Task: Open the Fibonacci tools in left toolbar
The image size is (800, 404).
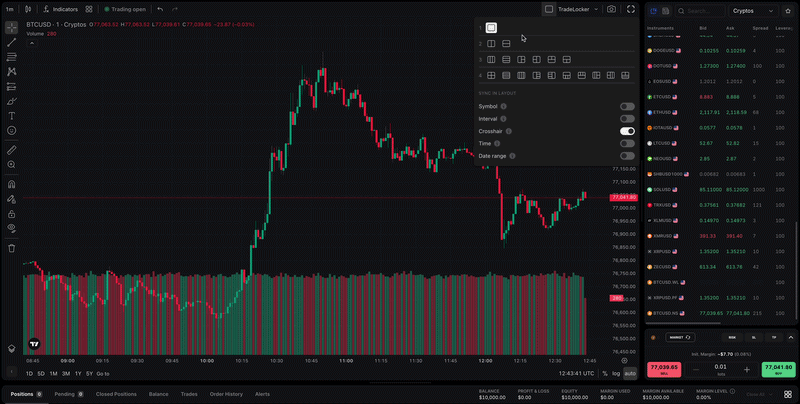Action: click(x=11, y=57)
